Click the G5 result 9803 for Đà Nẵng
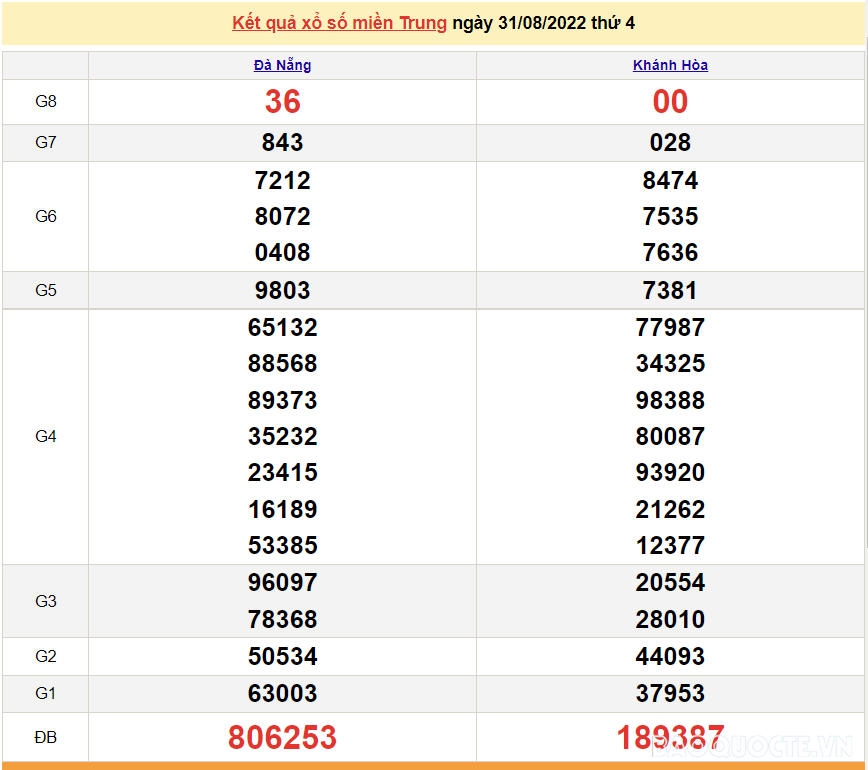Screen dimensions: 868x770 point(282,290)
